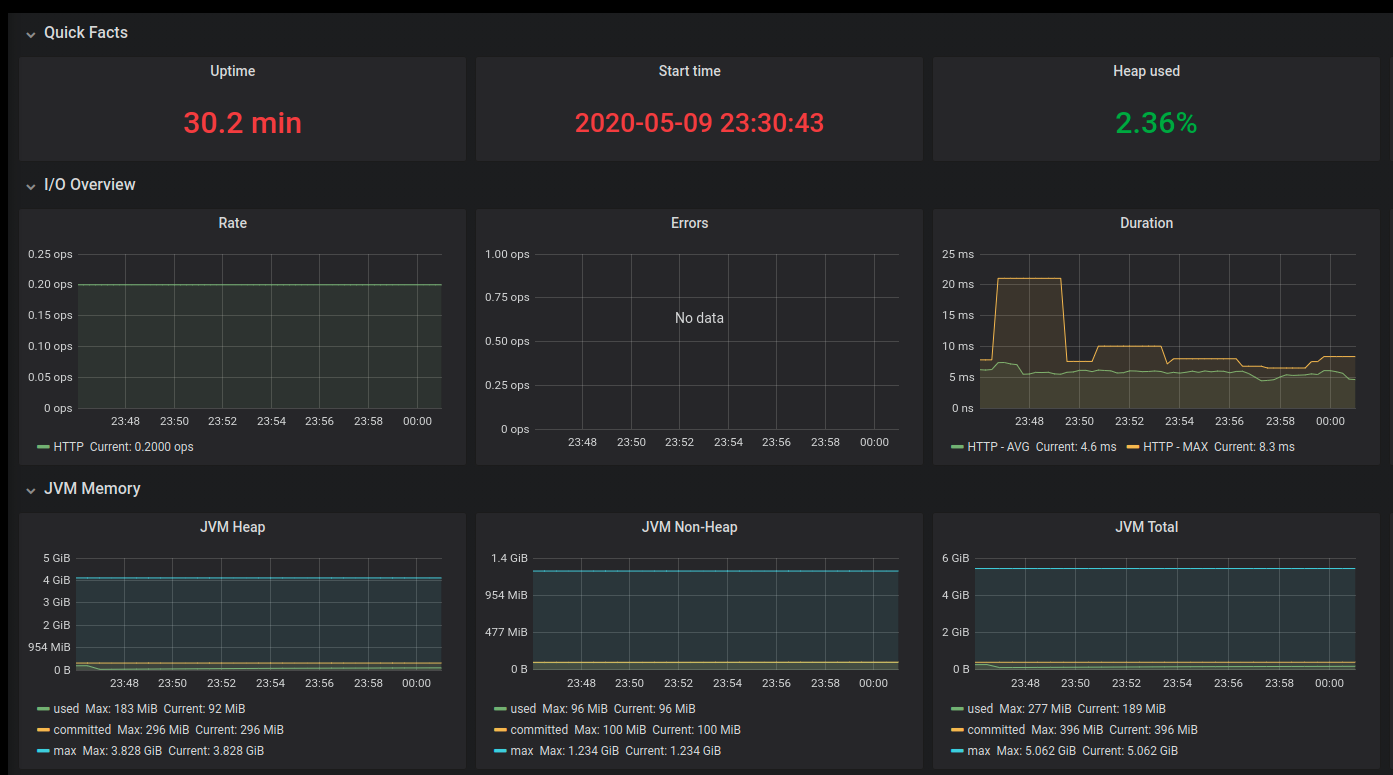Collapse the Quick Facts row chevron
Screen dimensions: 1393x775
(31, 34)
